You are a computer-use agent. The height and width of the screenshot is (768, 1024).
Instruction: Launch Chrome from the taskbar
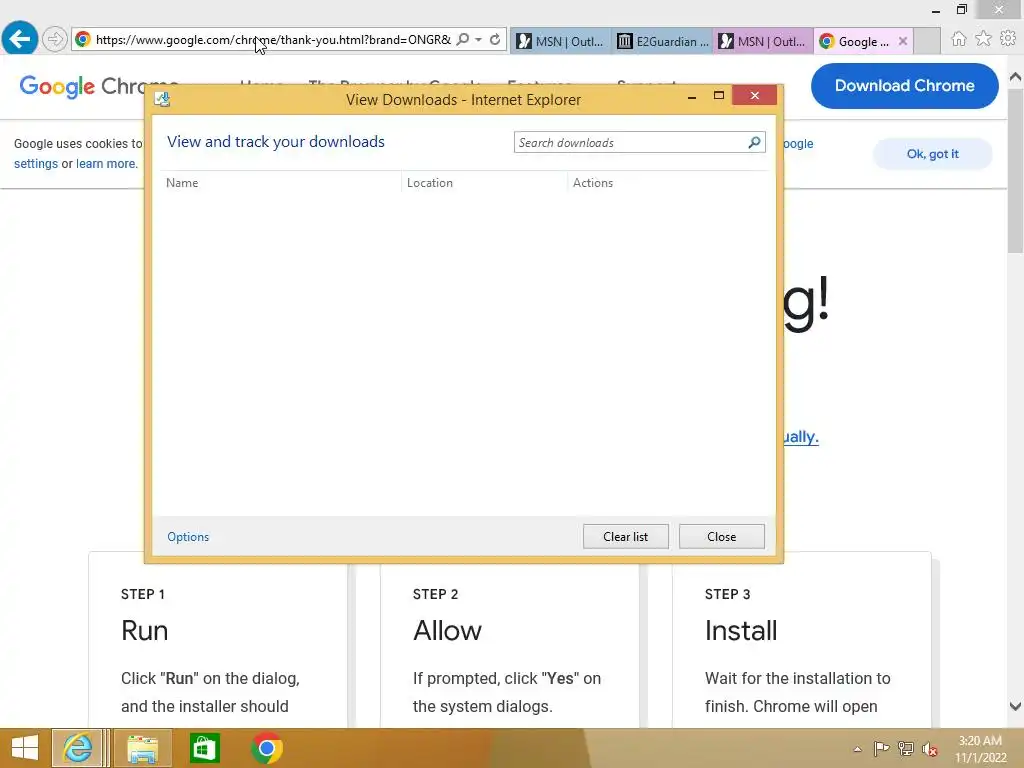tap(266, 748)
